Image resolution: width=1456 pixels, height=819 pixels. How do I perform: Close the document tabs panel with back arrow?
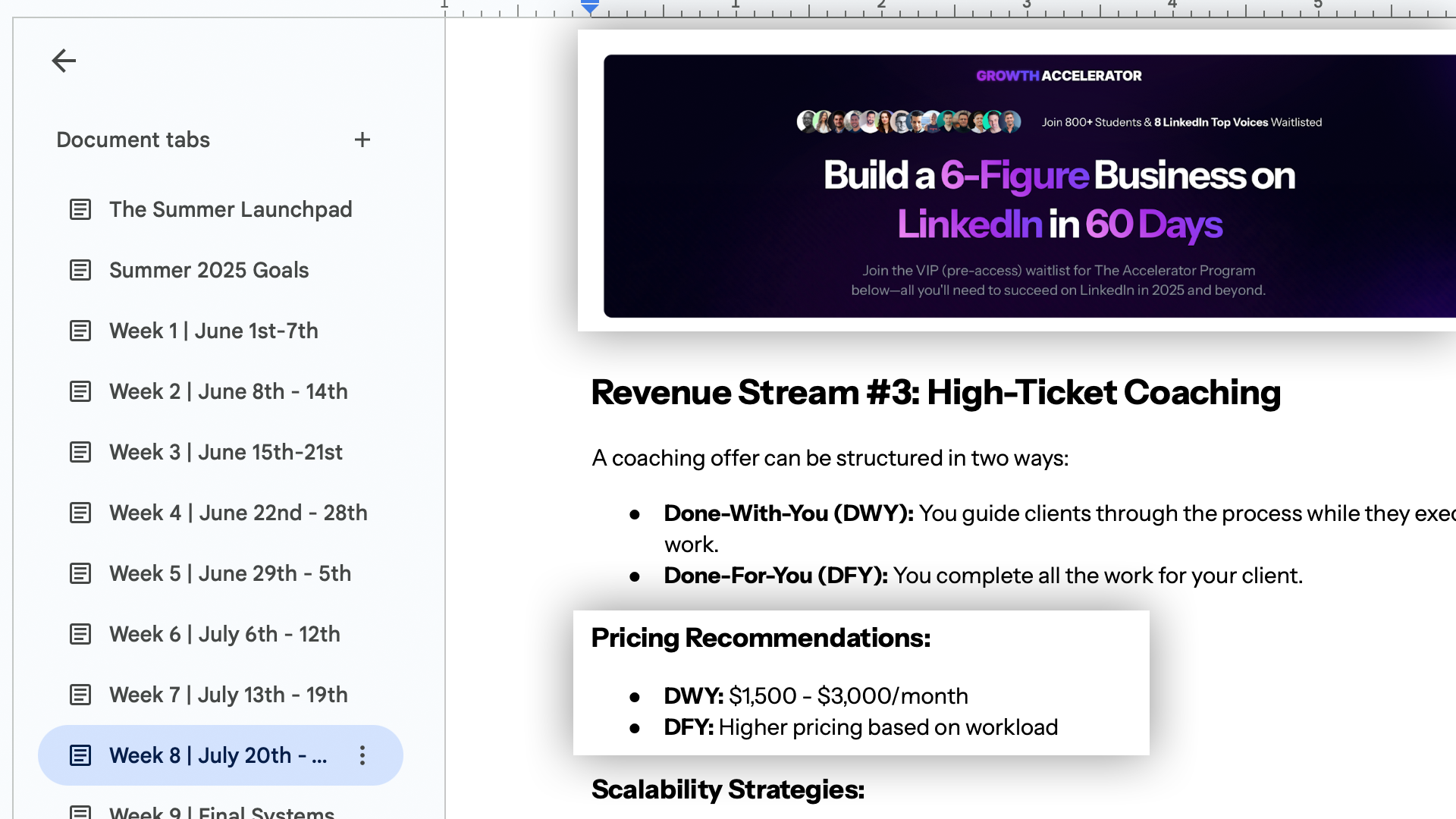tap(64, 61)
